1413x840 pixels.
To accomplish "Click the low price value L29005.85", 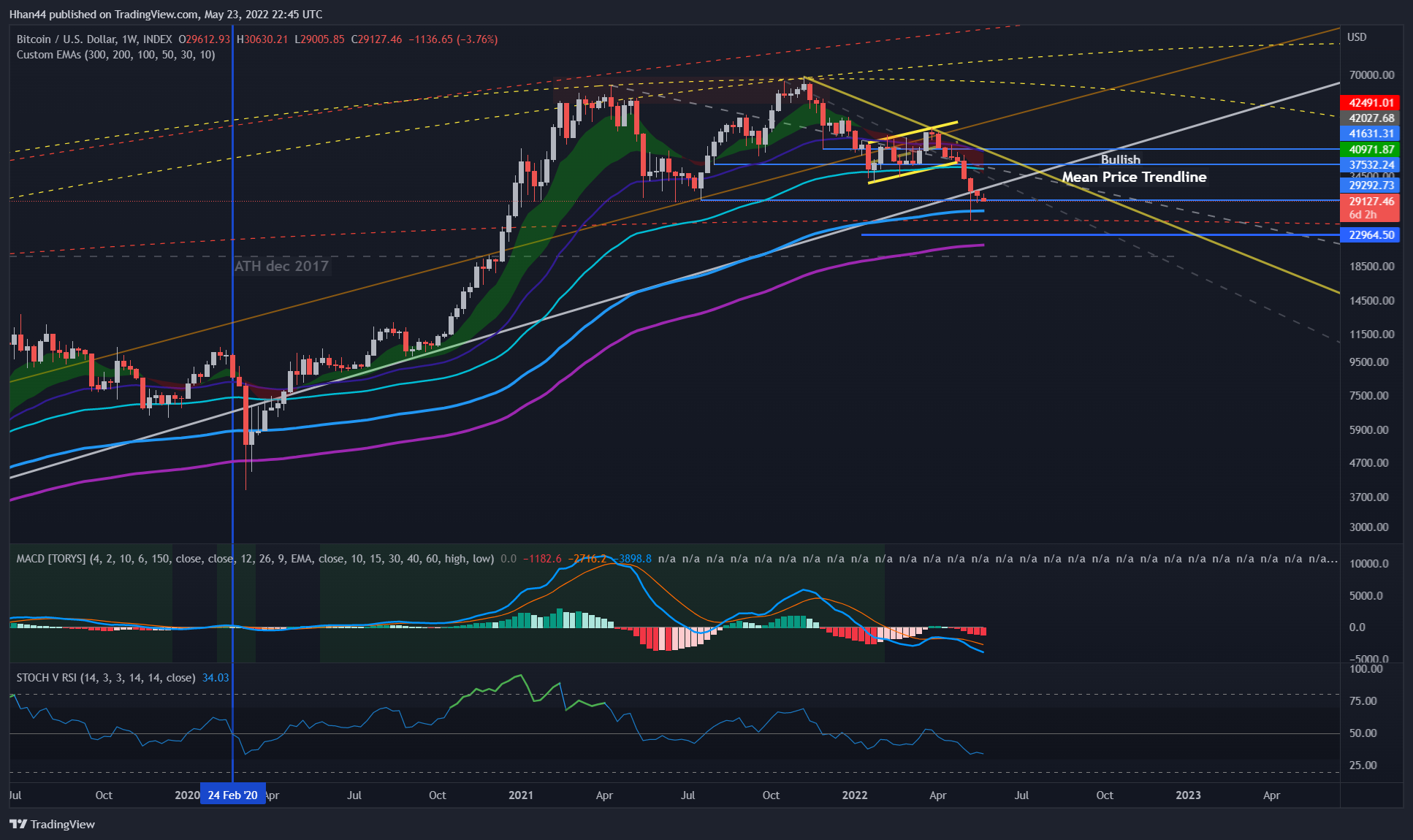I will tap(319, 39).
